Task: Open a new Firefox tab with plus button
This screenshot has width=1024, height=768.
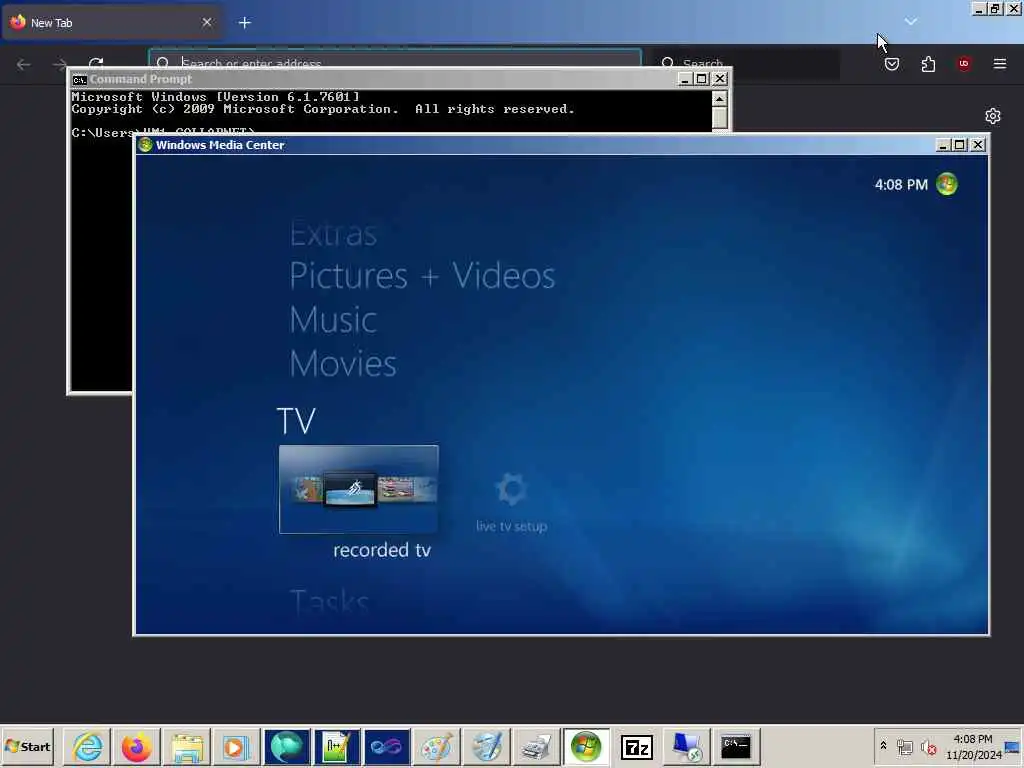Action: coord(245,23)
